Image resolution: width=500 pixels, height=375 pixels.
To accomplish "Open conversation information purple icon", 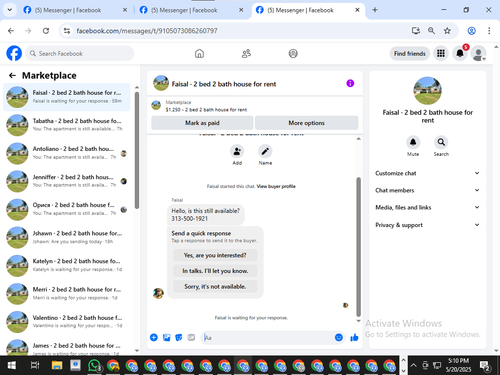I will pyautogui.click(x=350, y=83).
